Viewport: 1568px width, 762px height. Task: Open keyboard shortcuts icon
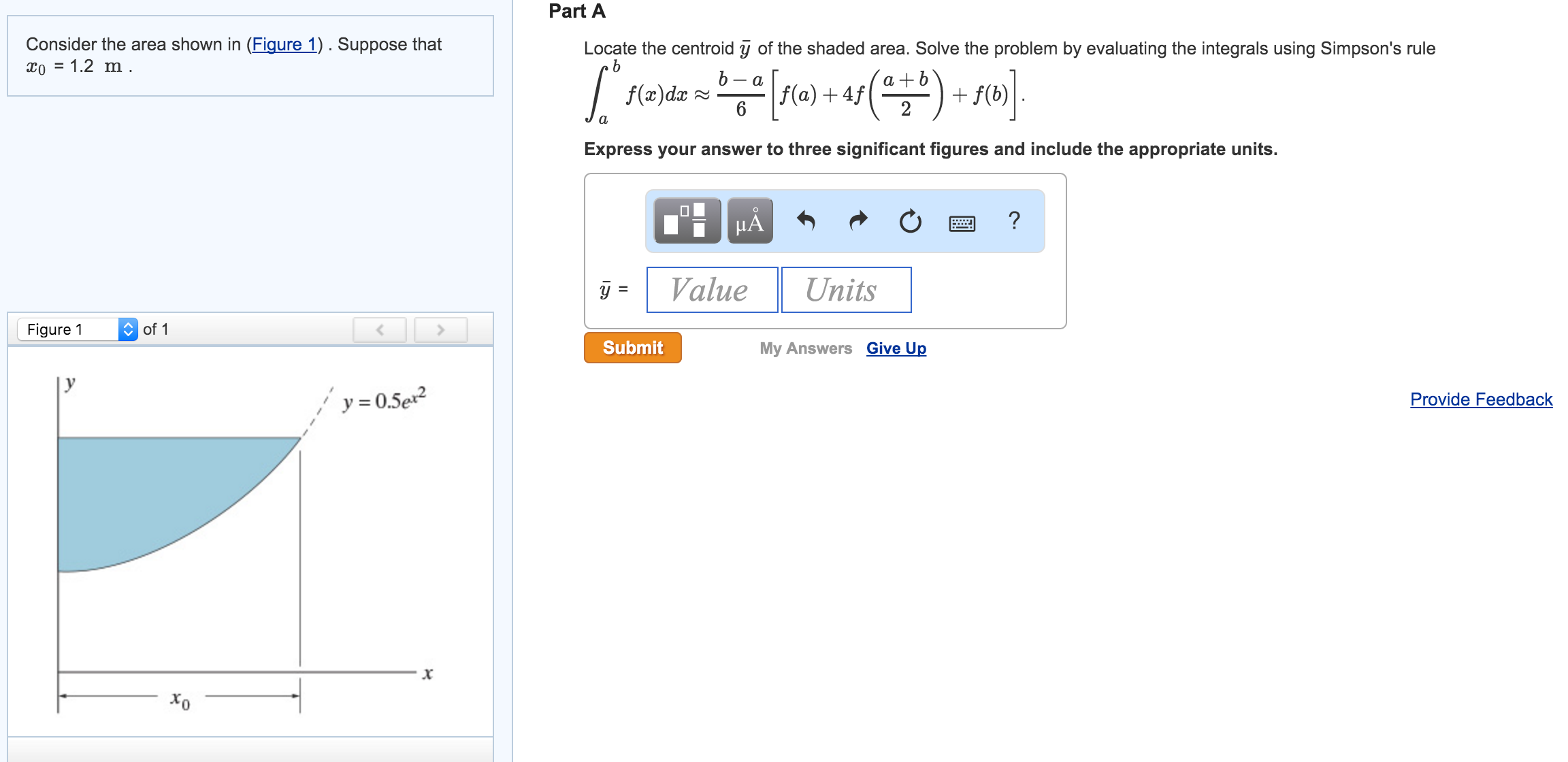click(962, 222)
